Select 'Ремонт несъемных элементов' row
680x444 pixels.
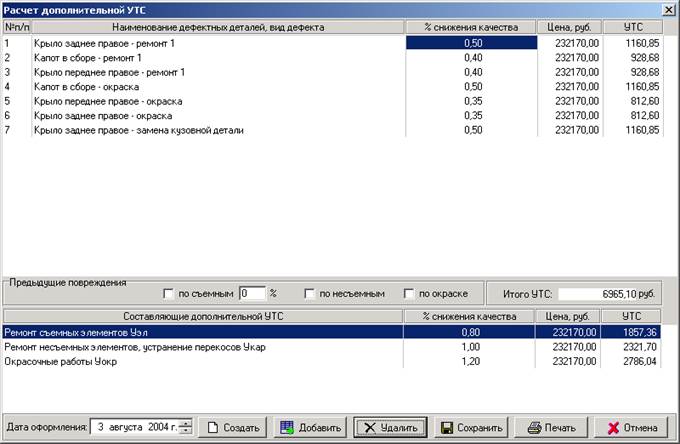(202, 347)
